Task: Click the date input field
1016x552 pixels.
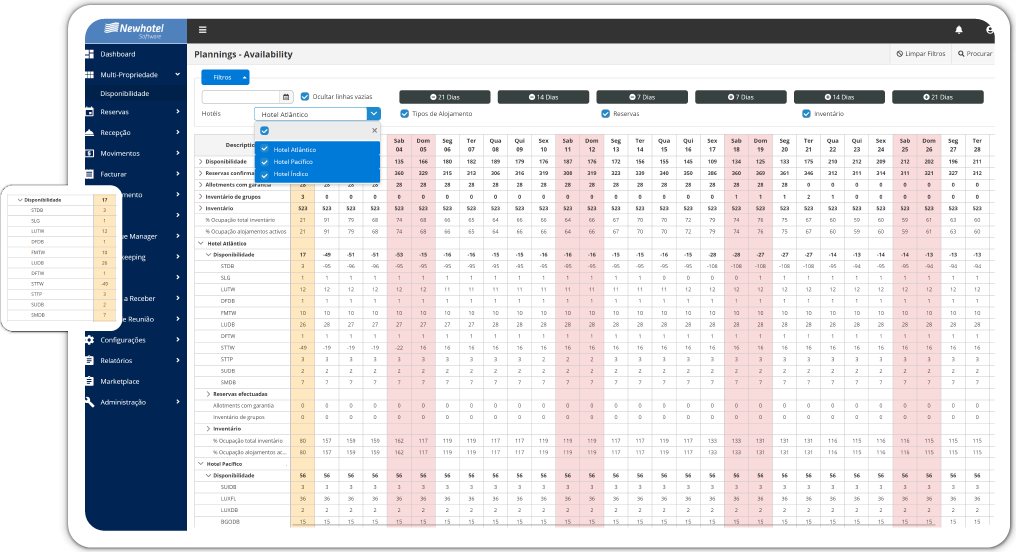Action: [x=241, y=97]
